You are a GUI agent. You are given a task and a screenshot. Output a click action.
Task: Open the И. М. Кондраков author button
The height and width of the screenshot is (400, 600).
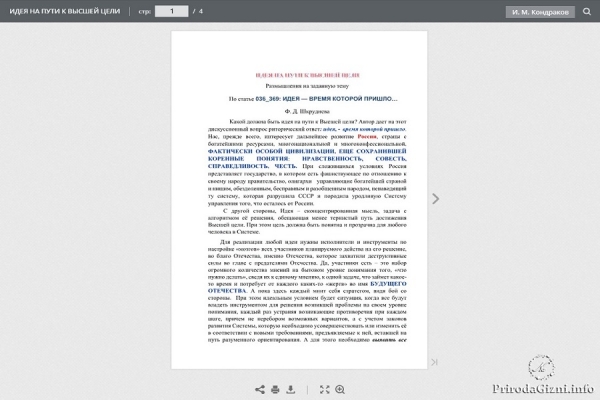[x=540, y=12]
